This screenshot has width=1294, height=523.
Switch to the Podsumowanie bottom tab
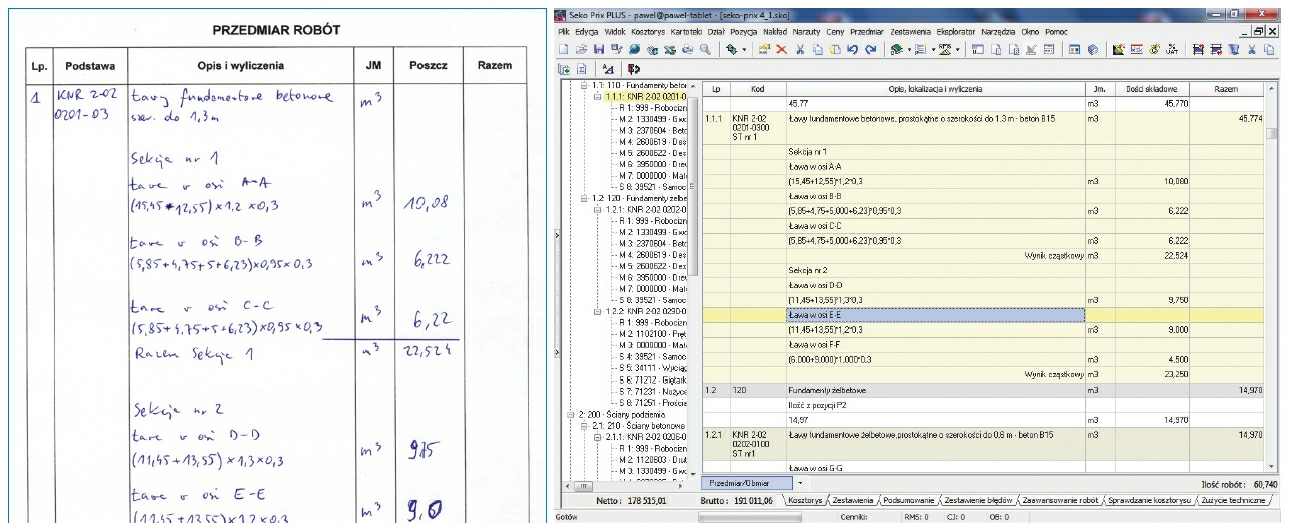[908, 499]
